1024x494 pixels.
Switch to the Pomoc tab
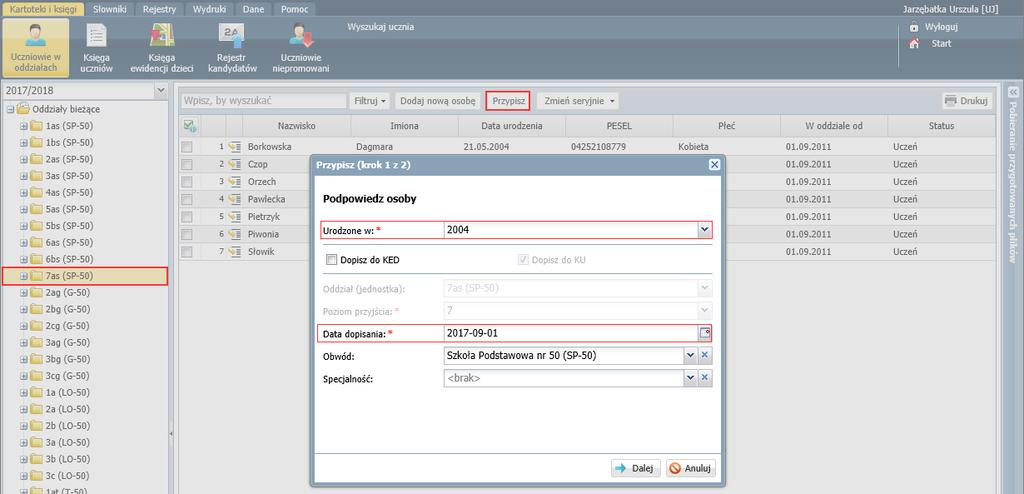294,9
